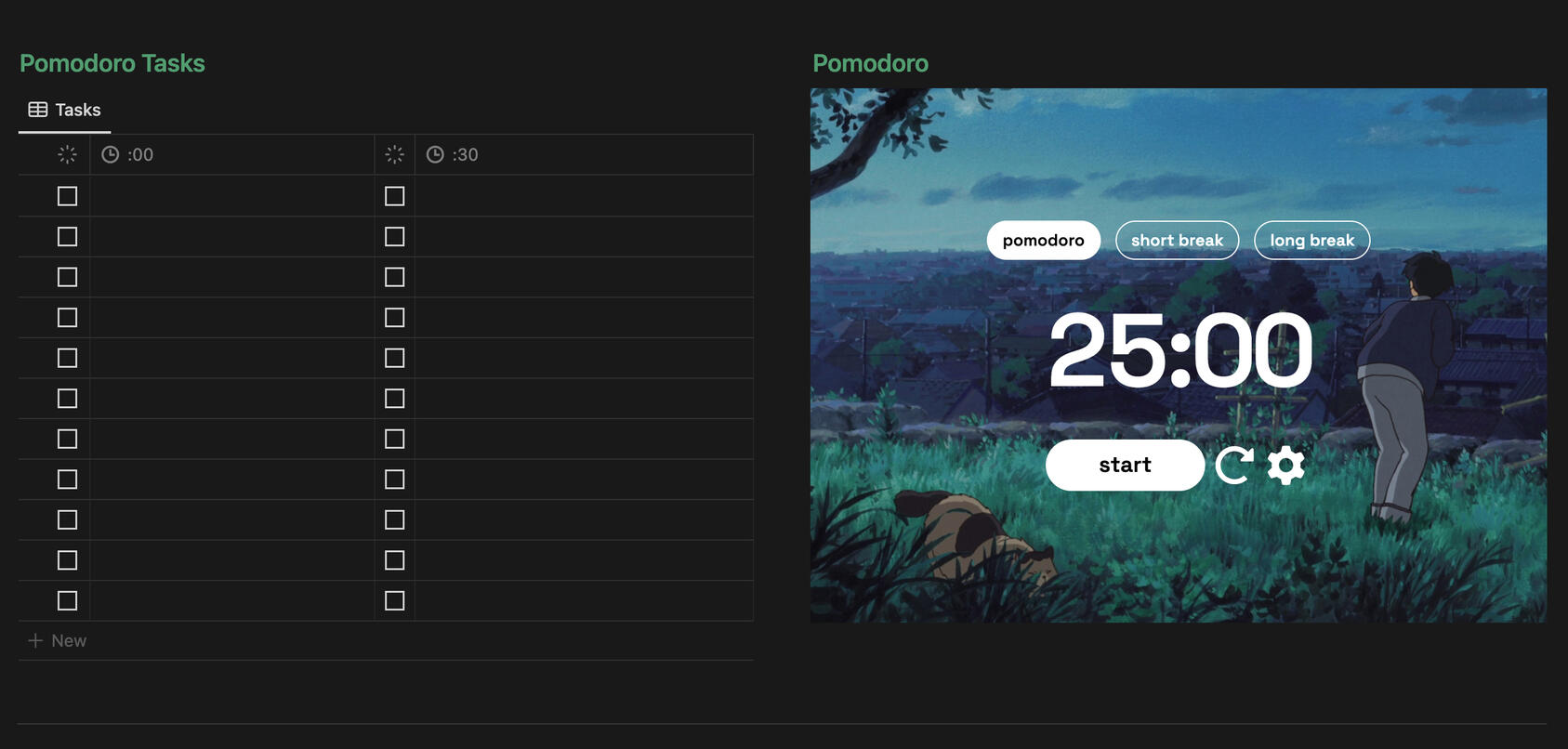
Task: Click the first empty cell under :00
Action: (231, 196)
